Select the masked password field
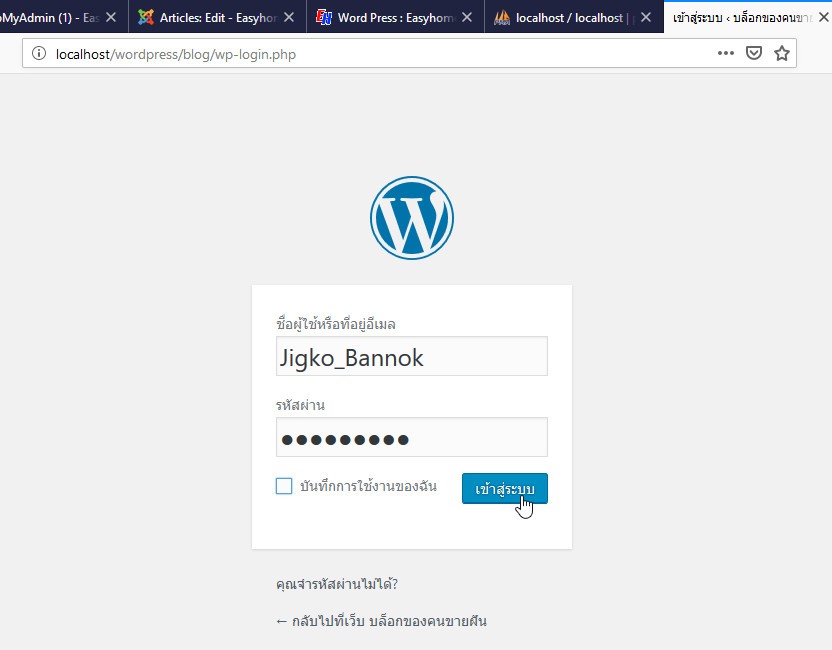The height and width of the screenshot is (650, 832). click(x=411, y=437)
